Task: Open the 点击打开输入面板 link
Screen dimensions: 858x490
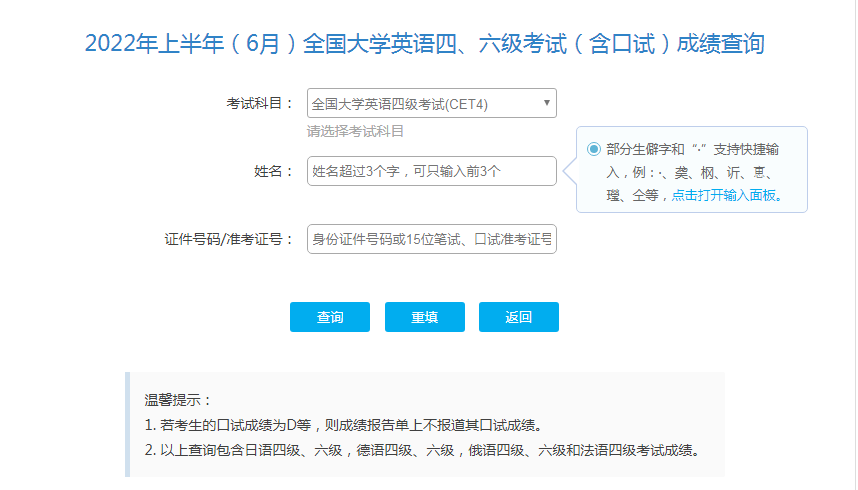Action: (726, 196)
